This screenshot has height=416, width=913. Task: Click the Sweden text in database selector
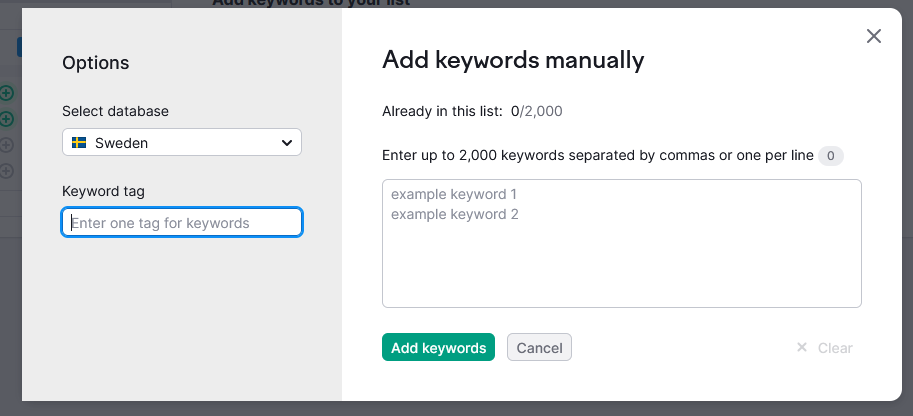pyautogui.click(x=121, y=143)
